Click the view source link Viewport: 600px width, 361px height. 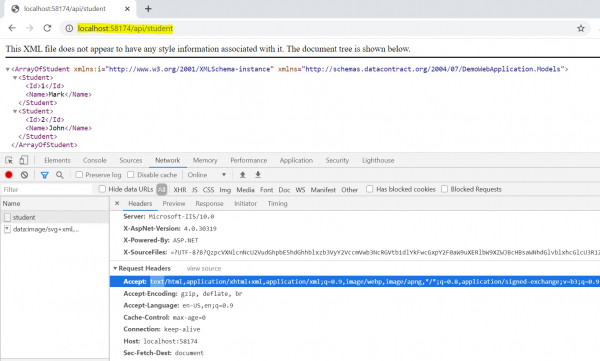[x=204, y=269]
